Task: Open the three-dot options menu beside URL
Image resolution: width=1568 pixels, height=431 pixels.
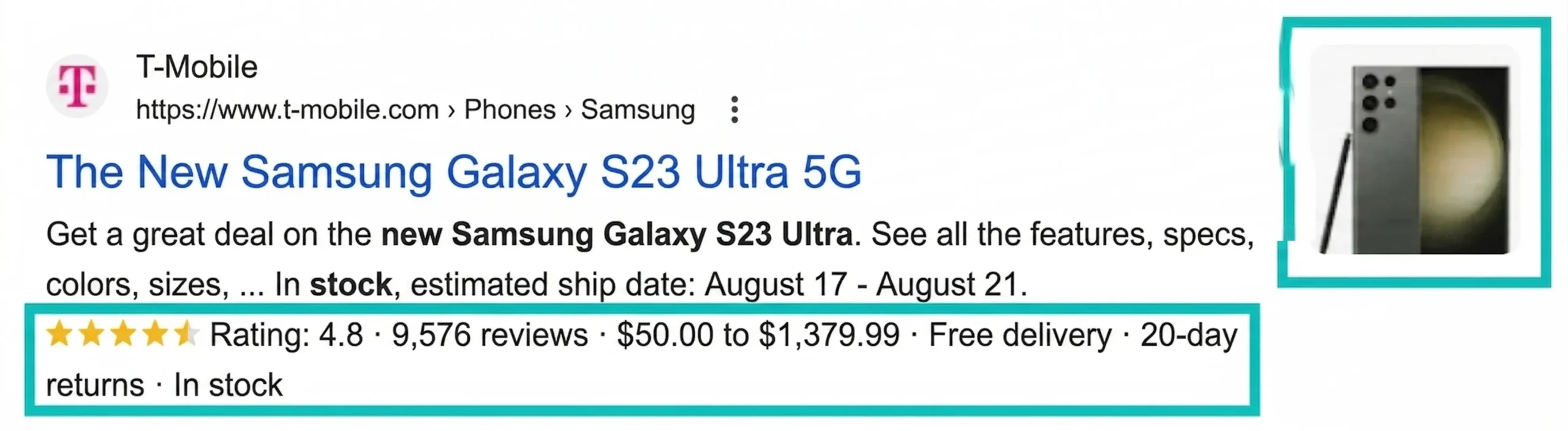Action: [734, 110]
